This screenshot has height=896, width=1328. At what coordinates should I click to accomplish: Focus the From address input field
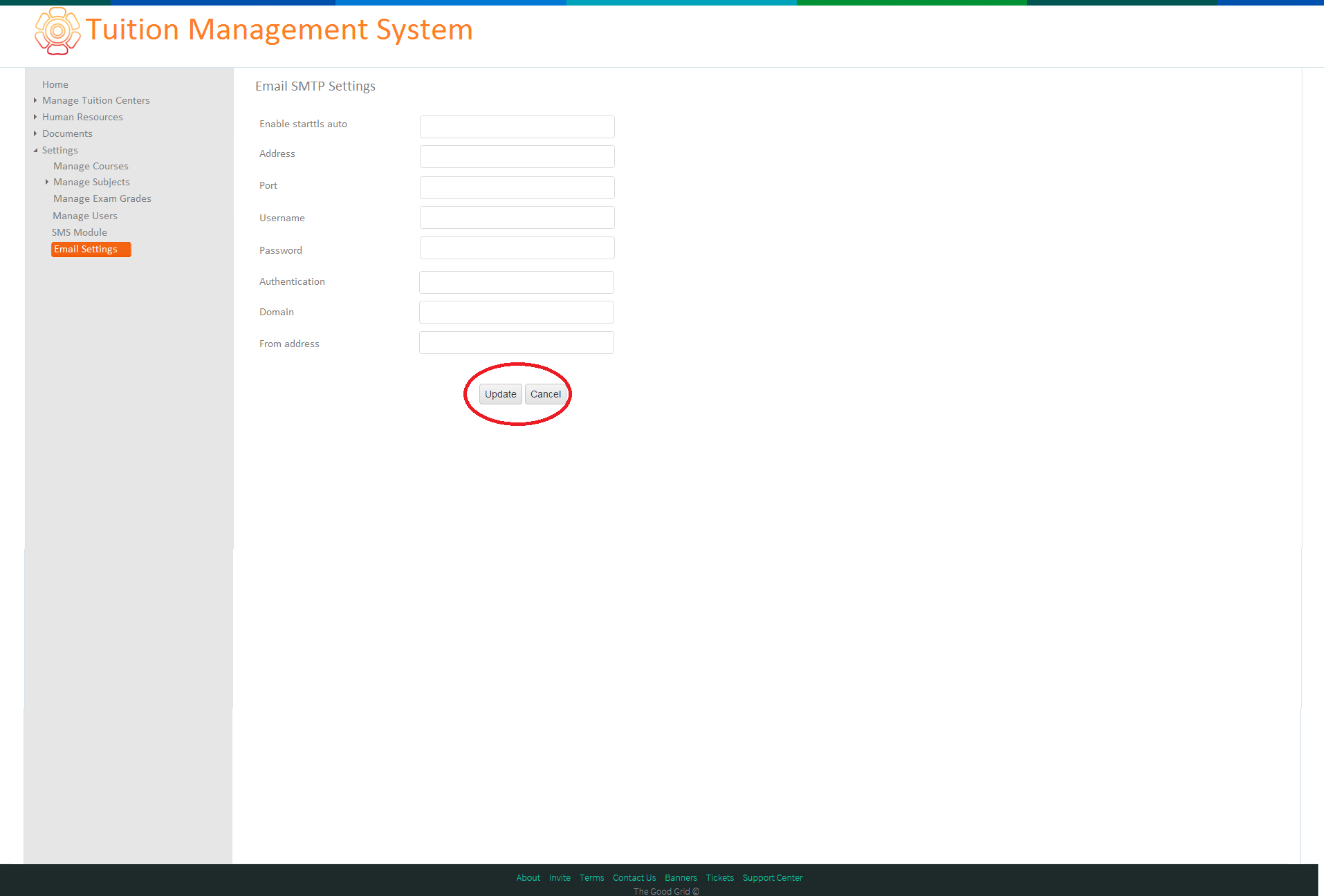516,342
